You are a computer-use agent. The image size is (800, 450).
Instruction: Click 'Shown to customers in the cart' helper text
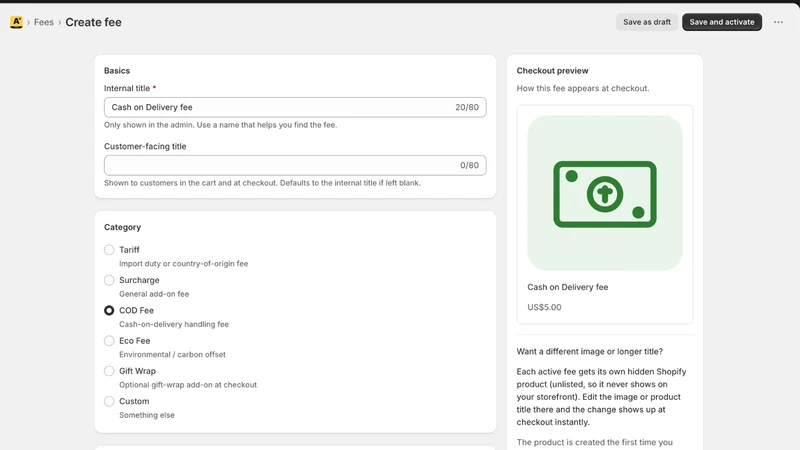pos(262,183)
